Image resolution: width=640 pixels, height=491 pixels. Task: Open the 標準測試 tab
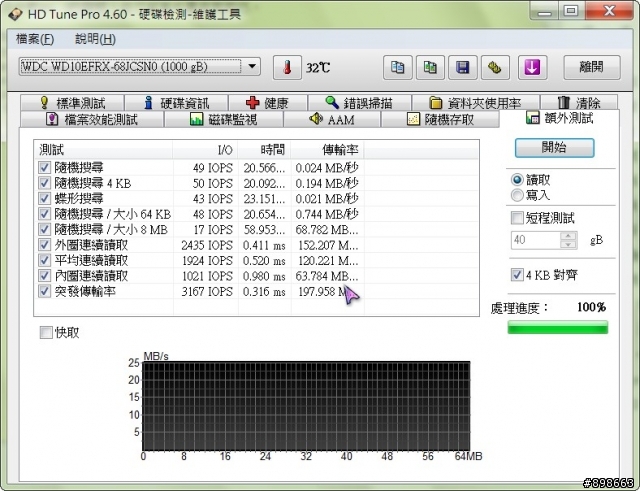tap(72, 102)
